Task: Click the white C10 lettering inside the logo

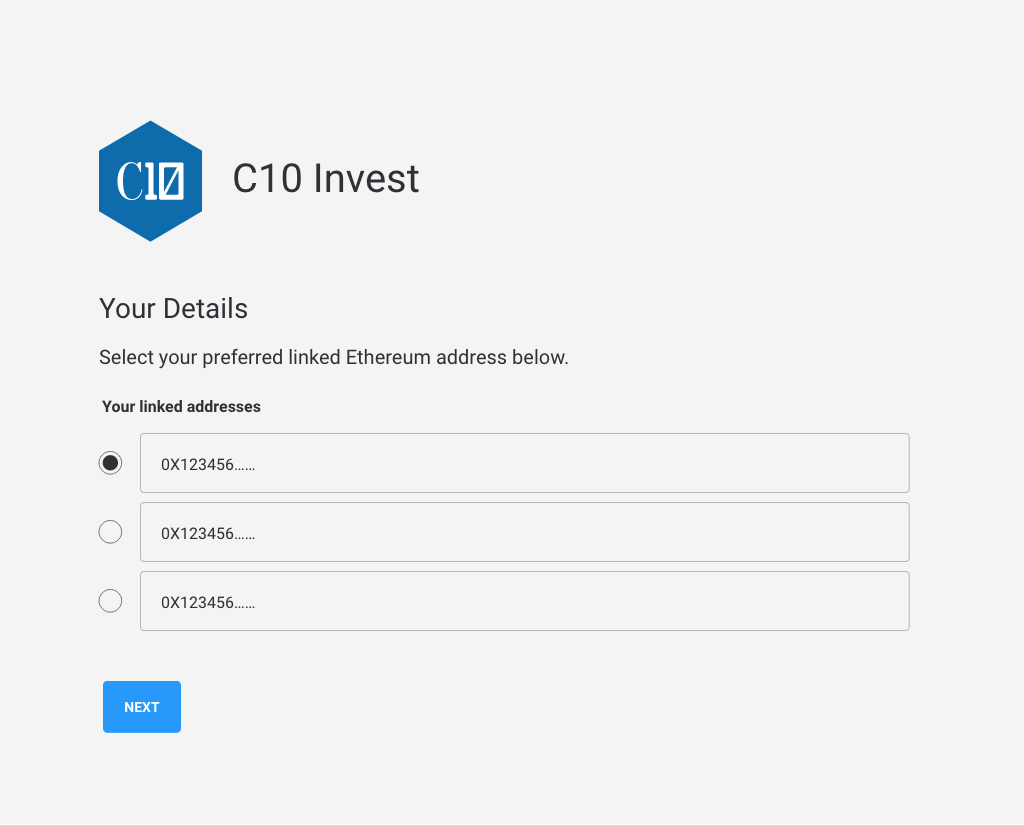Action: [x=150, y=181]
